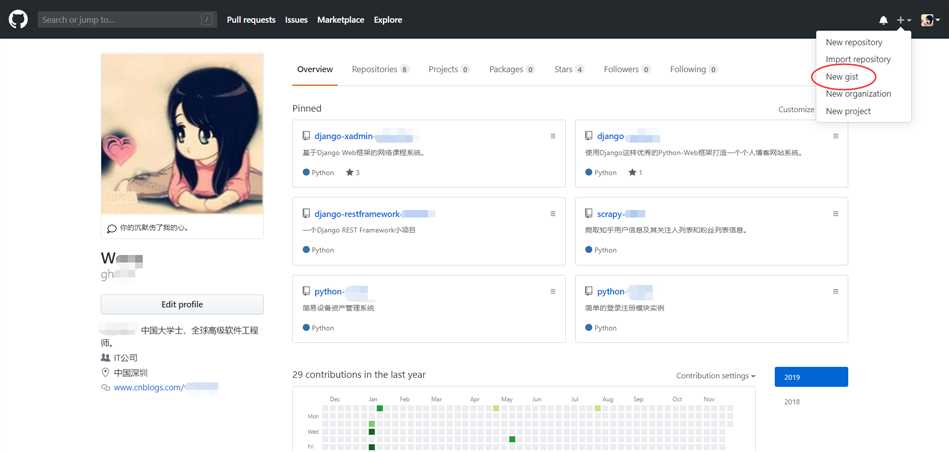Viewport: 949px width, 452px height.
Task: Click the "29 contributions in the last year" heading
Action: (358, 375)
